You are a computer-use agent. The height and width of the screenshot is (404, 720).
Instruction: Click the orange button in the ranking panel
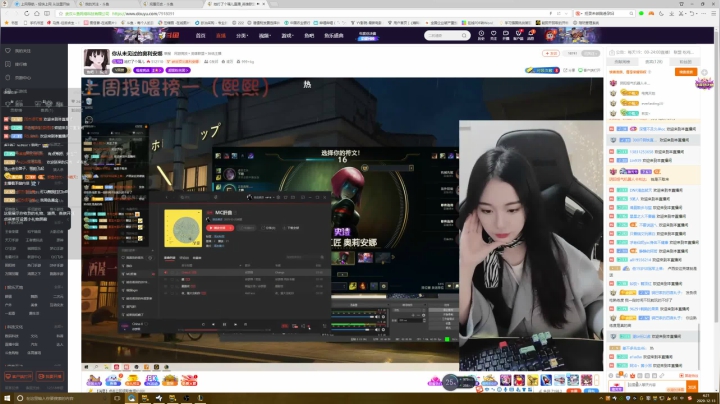tap(686, 72)
